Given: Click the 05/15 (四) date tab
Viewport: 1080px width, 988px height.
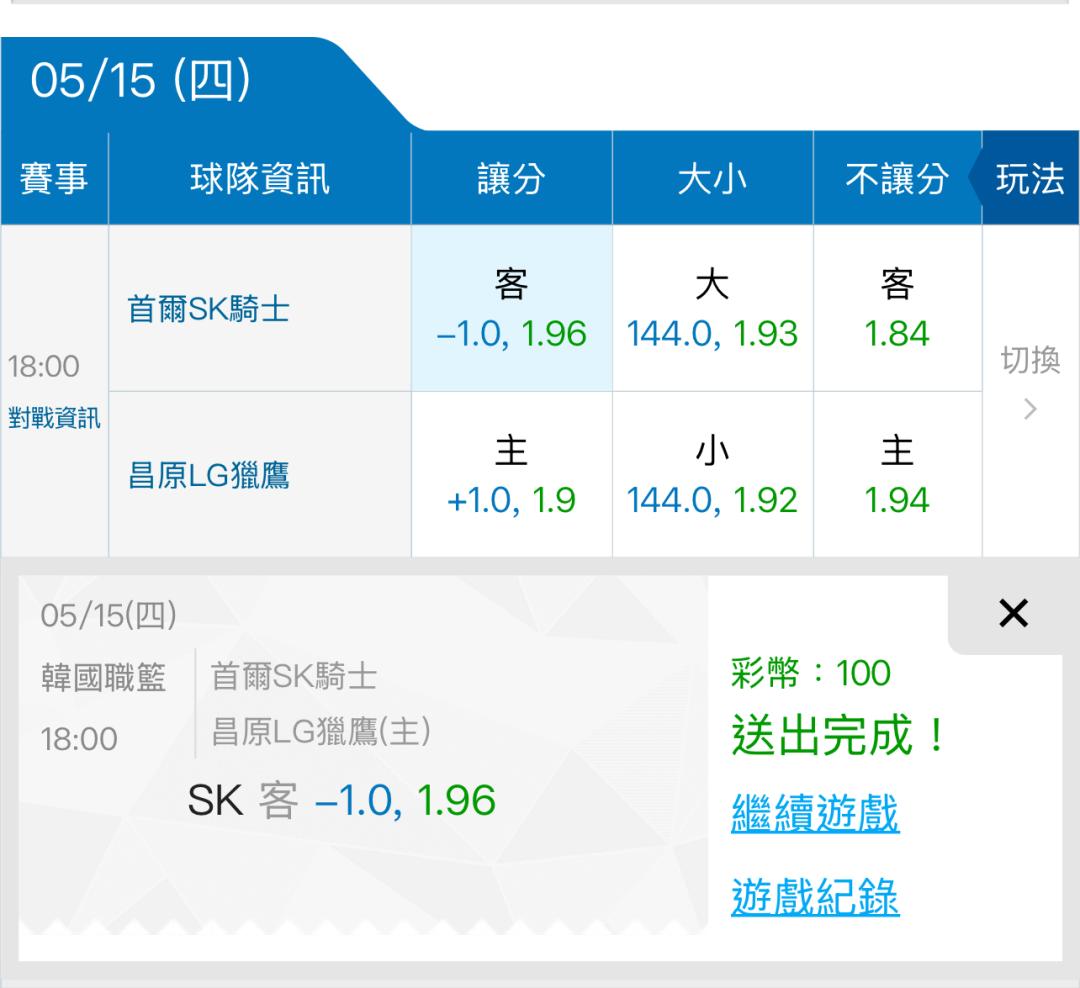Looking at the screenshot, I should point(141,81).
